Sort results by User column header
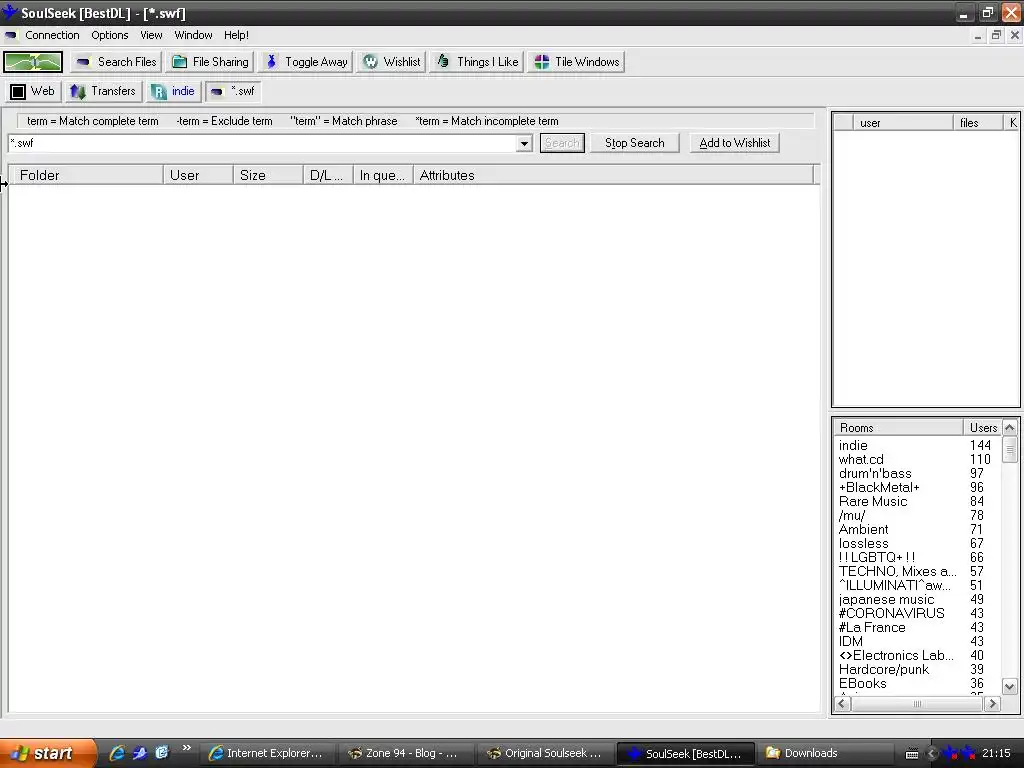The image size is (1024, 768). [x=198, y=175]
